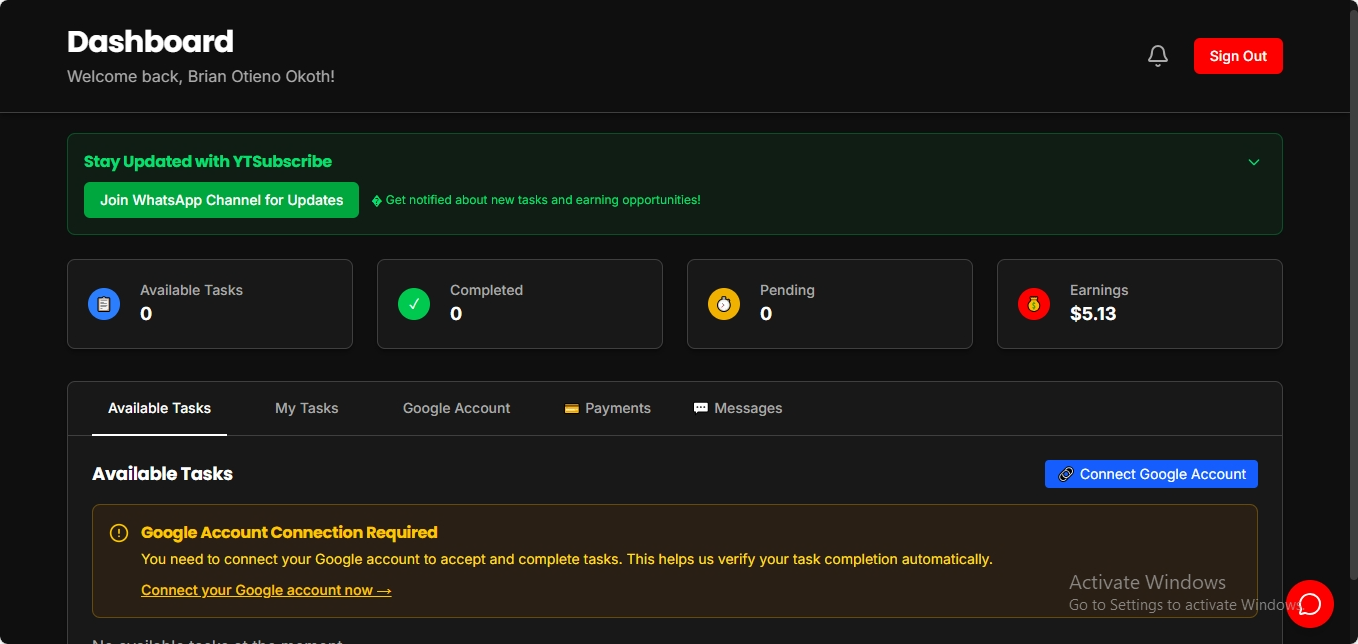Switch to the My Tasks tab

coord(307,408)
